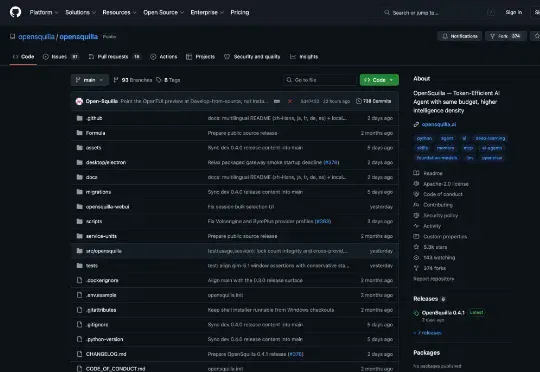
Task: Open the Releases heading link
Action: click(x=426, y=299)
